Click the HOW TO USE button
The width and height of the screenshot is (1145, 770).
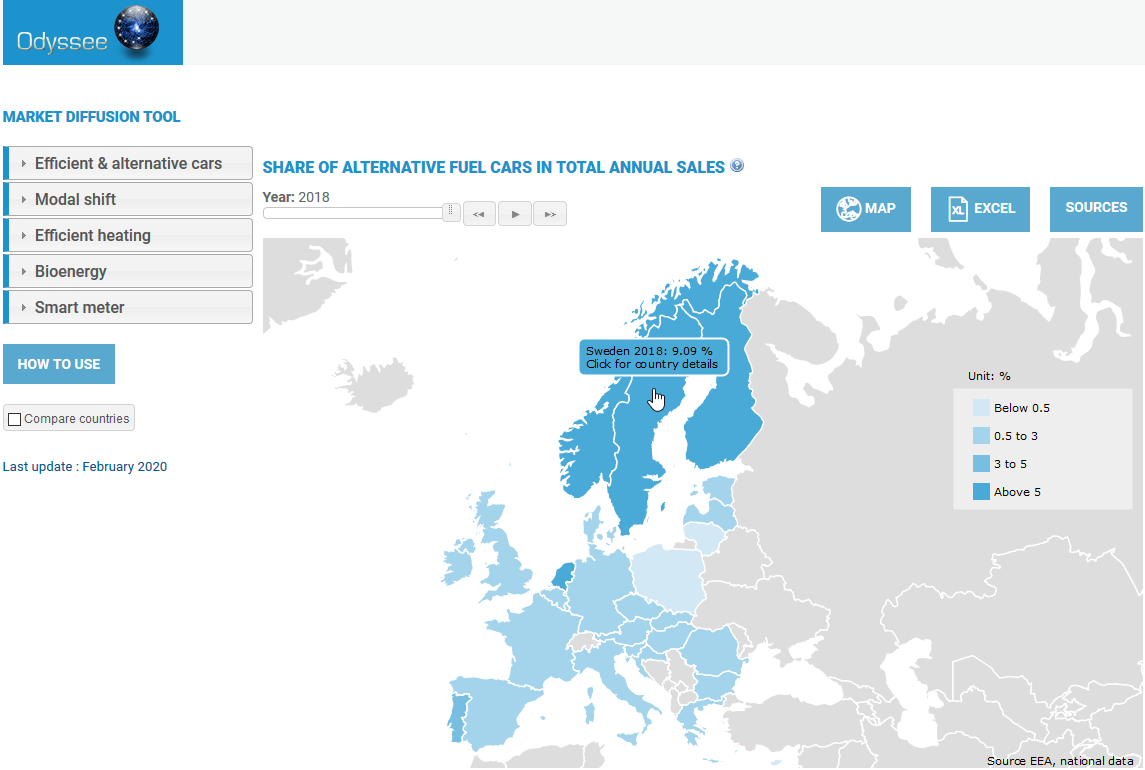pyautogui.click(x=58, y=363)
